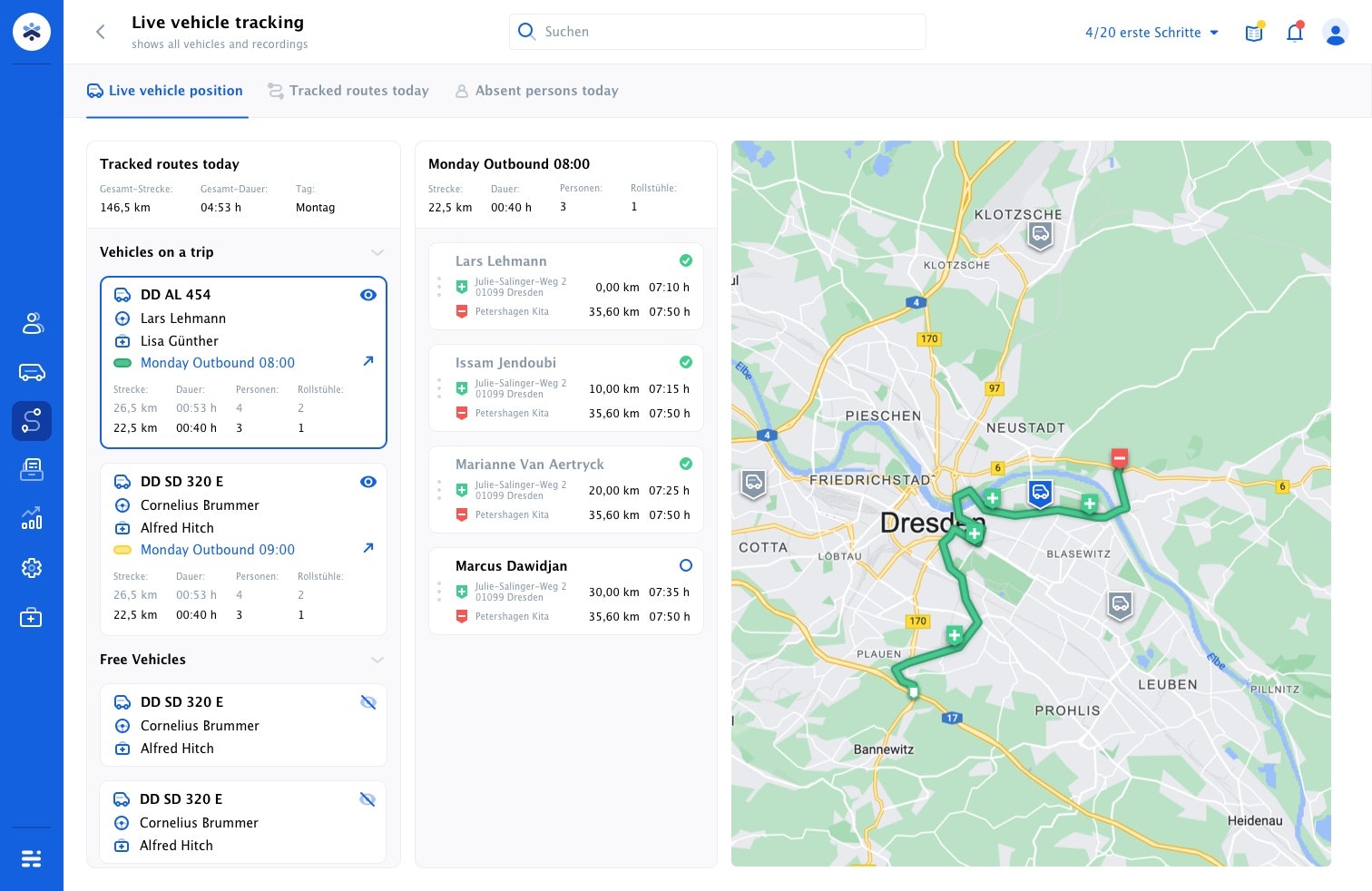Select Lars Lehmann driver on DD AL 454
This screenshot has width=1372, height=891.
coord(183,318)
